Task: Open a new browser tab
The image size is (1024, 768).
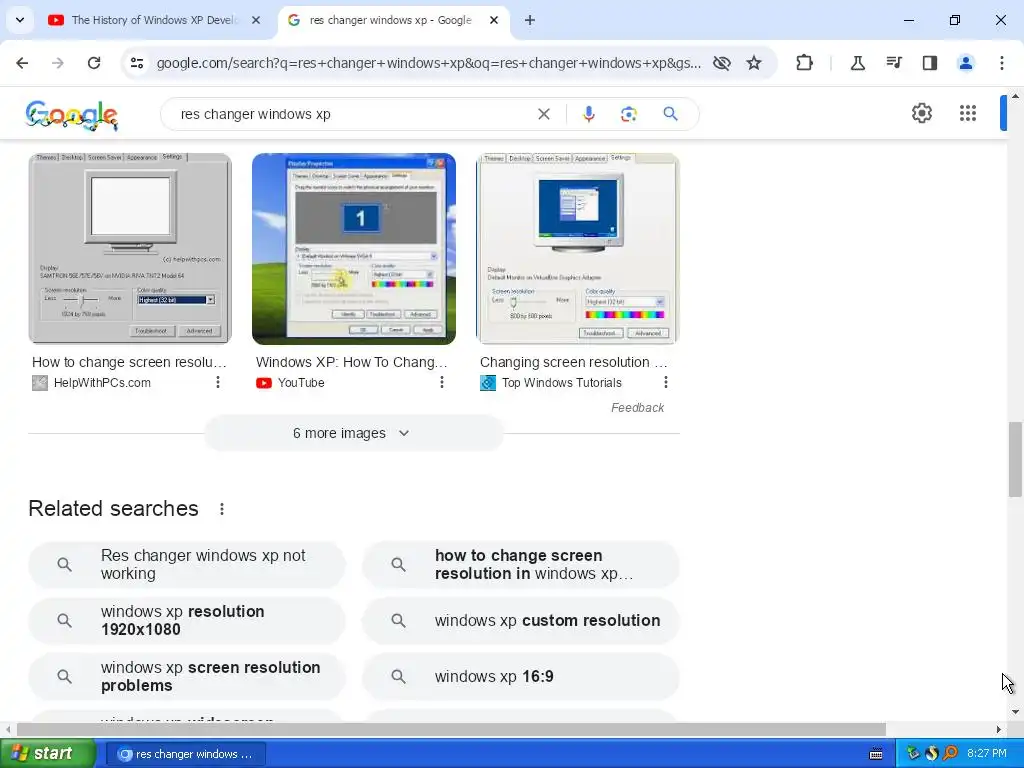Action: (x=530, y=20)
